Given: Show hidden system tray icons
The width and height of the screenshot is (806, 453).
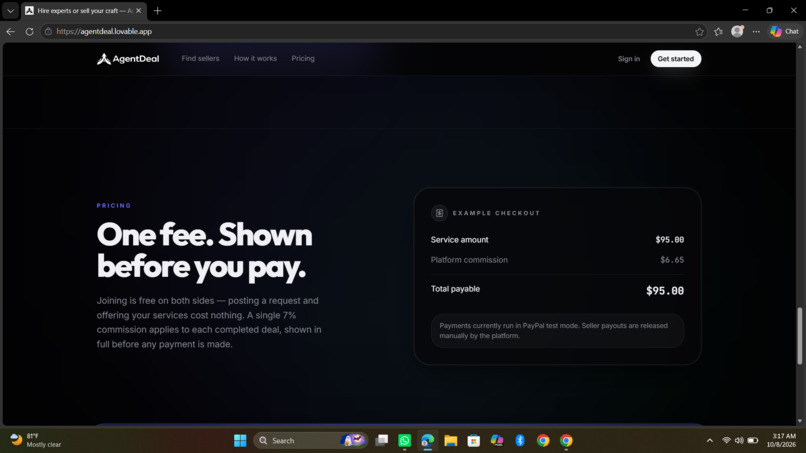Looking at the screenshot, I should click(x=710, y=441).
